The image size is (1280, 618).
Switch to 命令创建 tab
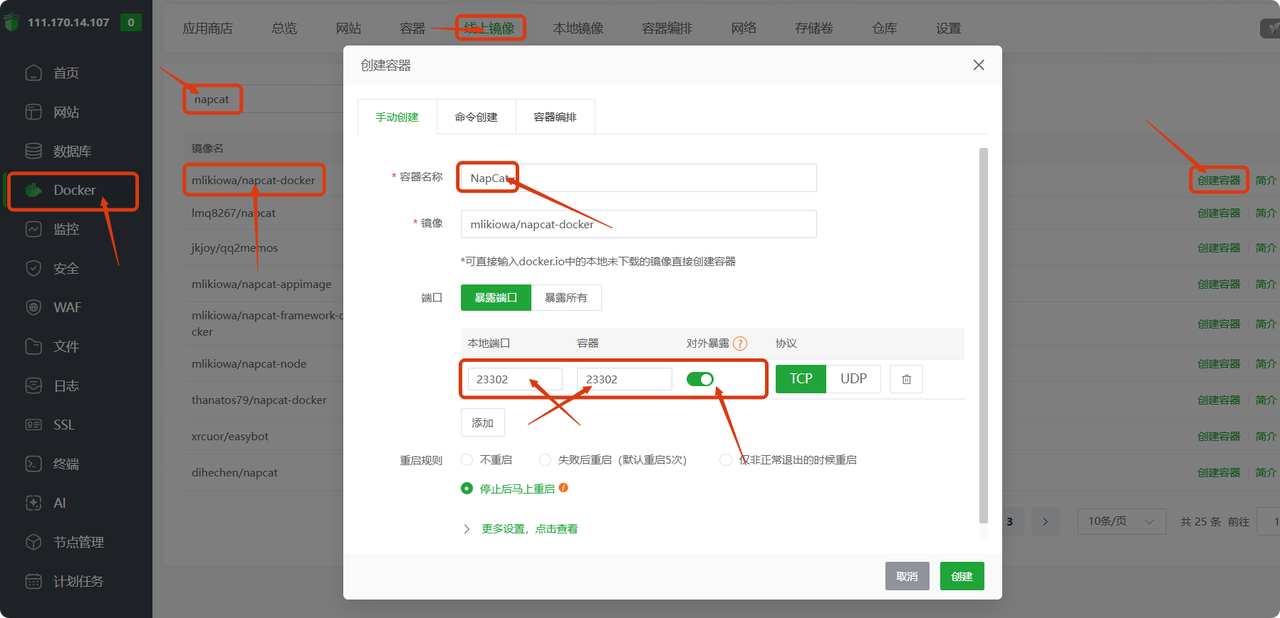click(x=476, y=117)
